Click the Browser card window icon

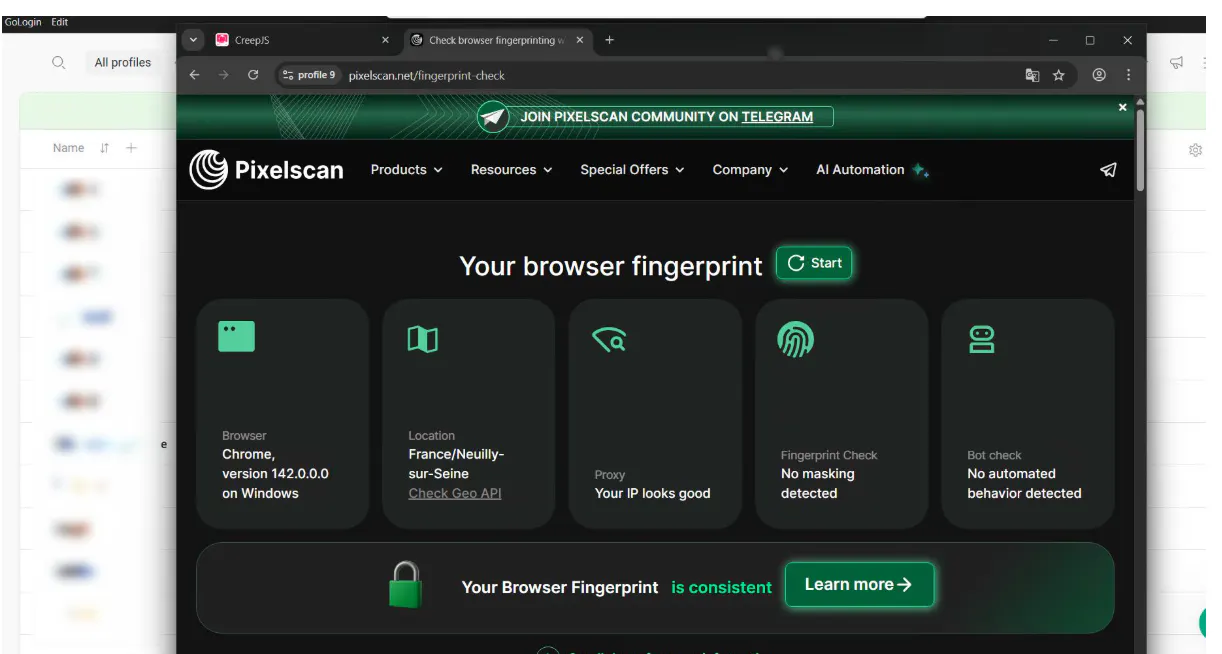[x=236, y=336]
